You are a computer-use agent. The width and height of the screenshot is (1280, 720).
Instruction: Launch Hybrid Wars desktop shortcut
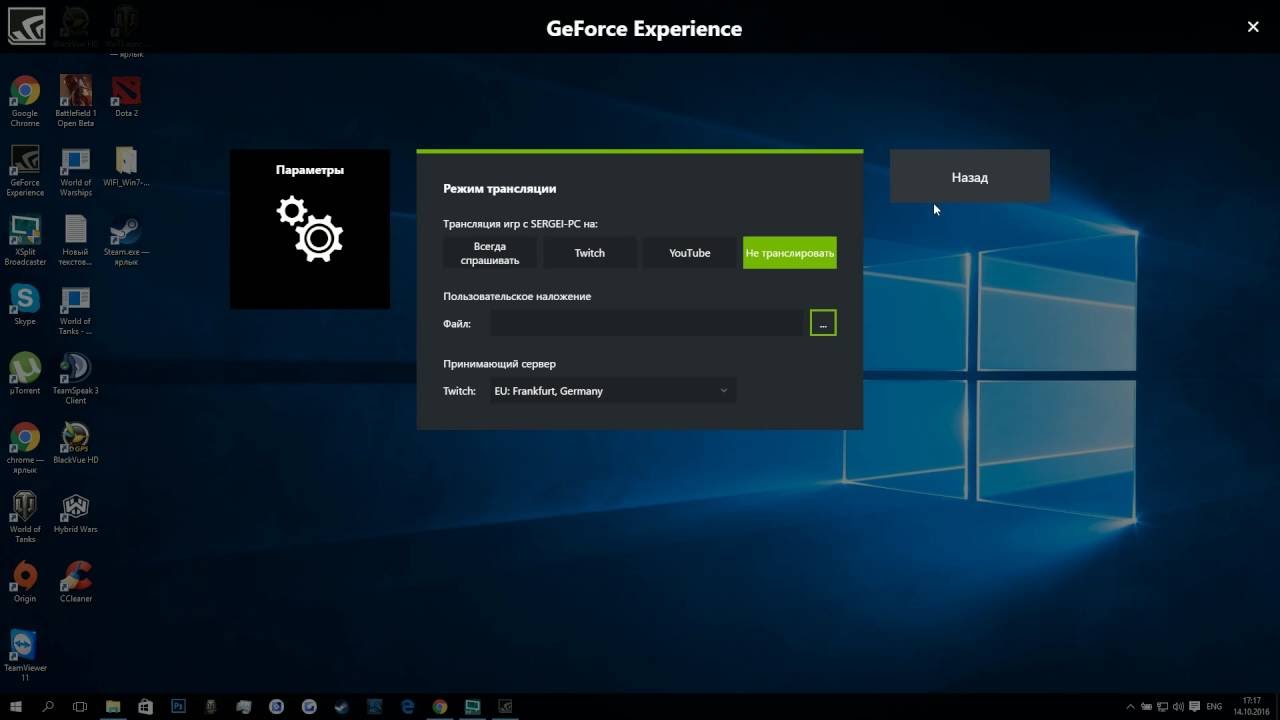(x=75, y=512)
